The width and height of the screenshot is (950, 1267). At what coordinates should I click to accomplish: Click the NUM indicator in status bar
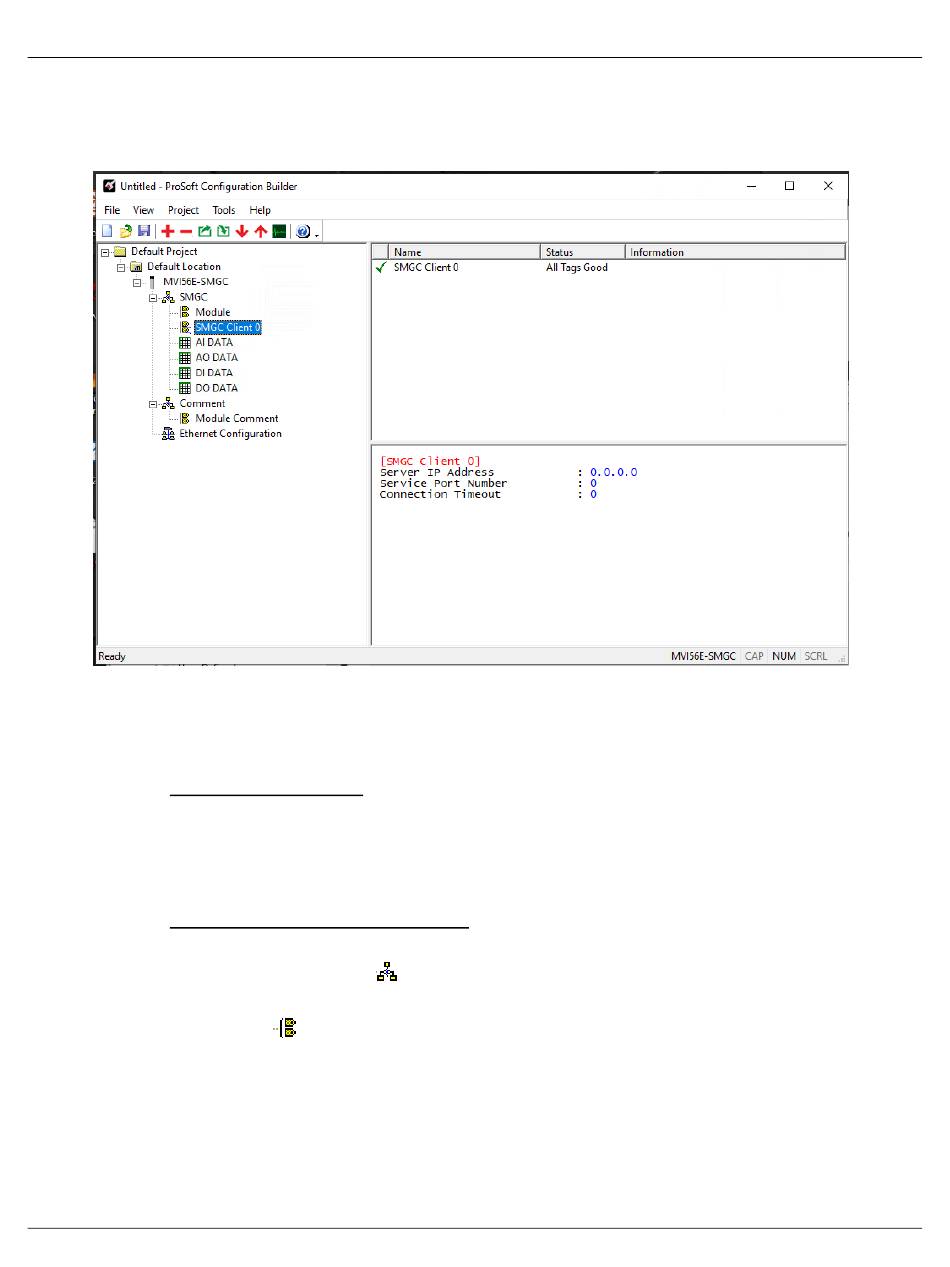784,656
